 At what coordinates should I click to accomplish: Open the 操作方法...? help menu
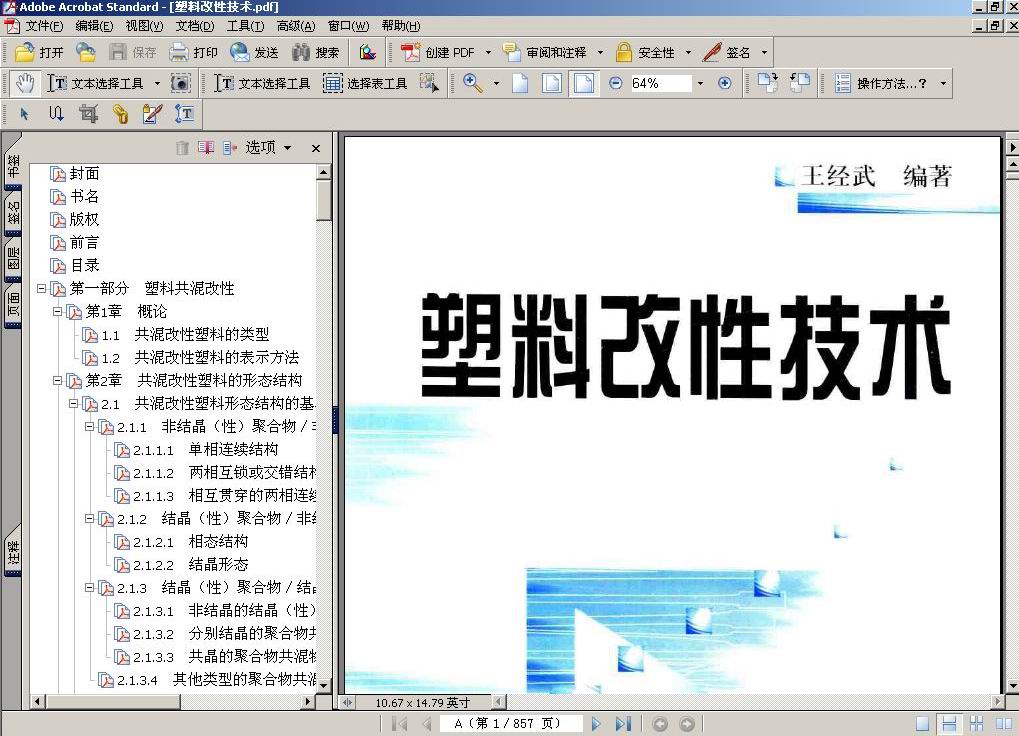[x=891, y=83]
